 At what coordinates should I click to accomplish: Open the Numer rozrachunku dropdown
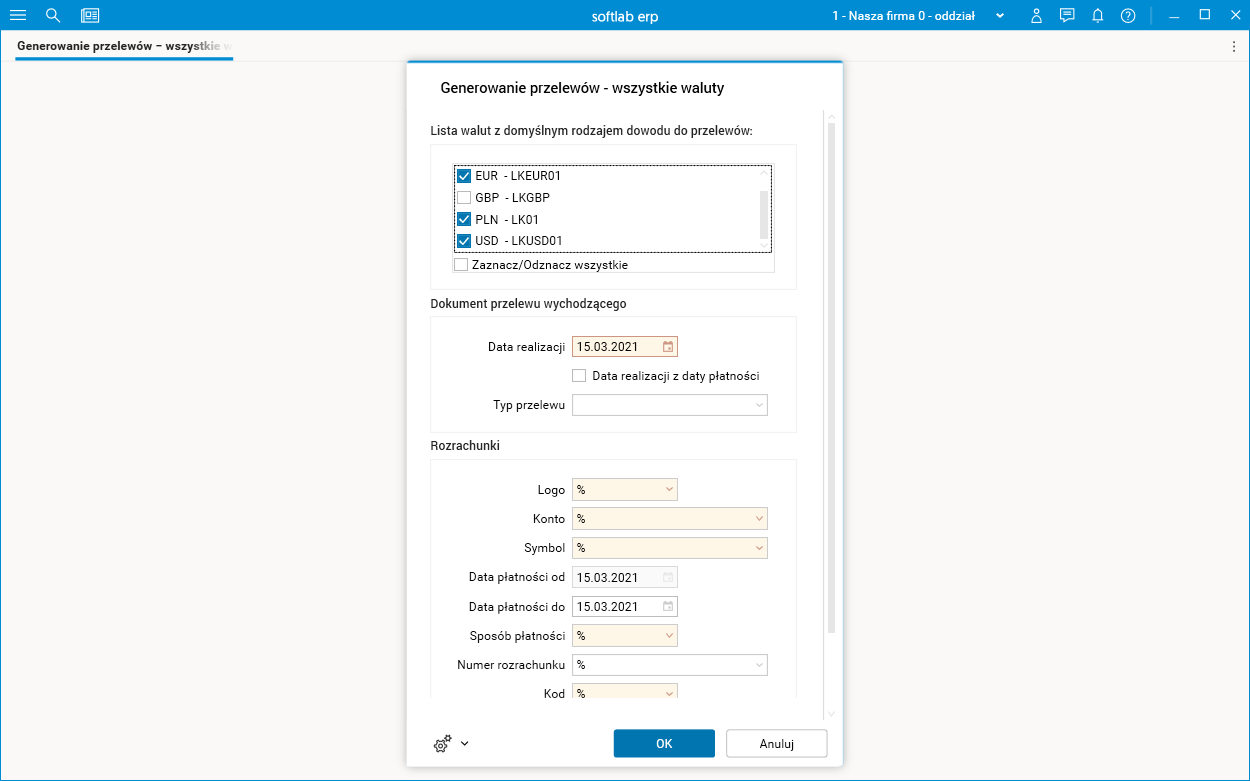coord(759,664)
